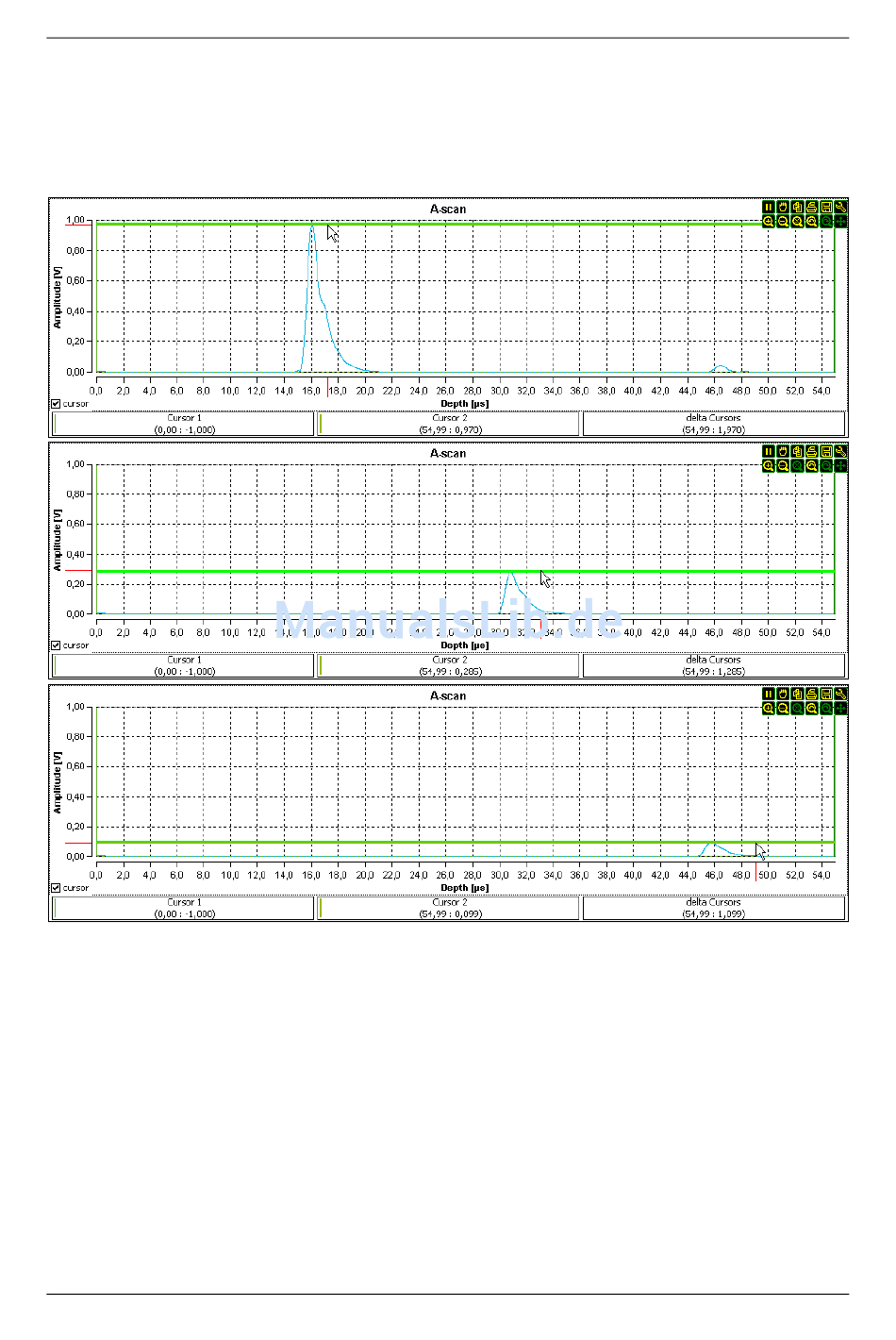
Task: Click the top chart's 'A-scan' title
Action: 448,209
